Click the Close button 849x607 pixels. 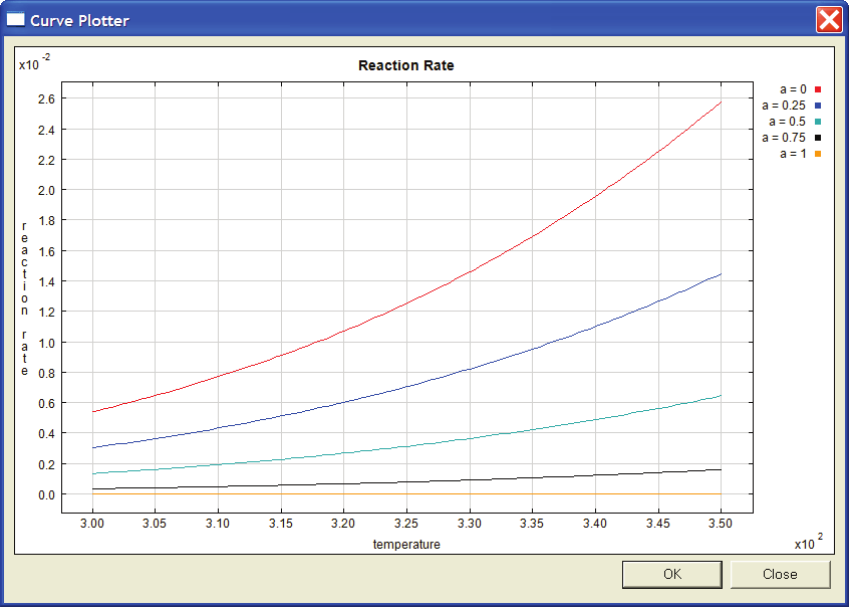pyautogui.click(x=780, y=574)
